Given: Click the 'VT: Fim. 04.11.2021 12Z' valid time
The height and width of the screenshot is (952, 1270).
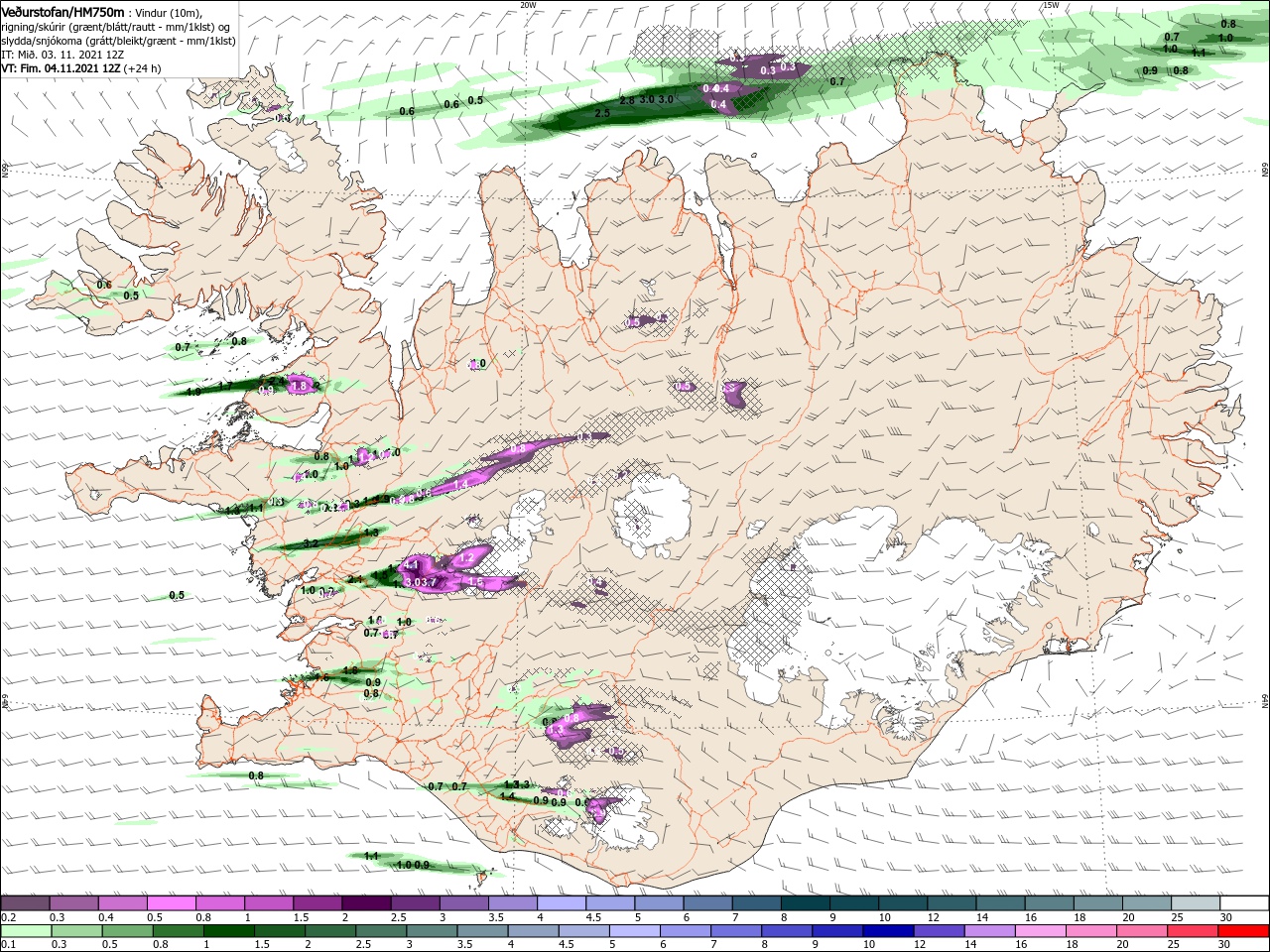Looking at the screenshot, I should click(61, 68).
